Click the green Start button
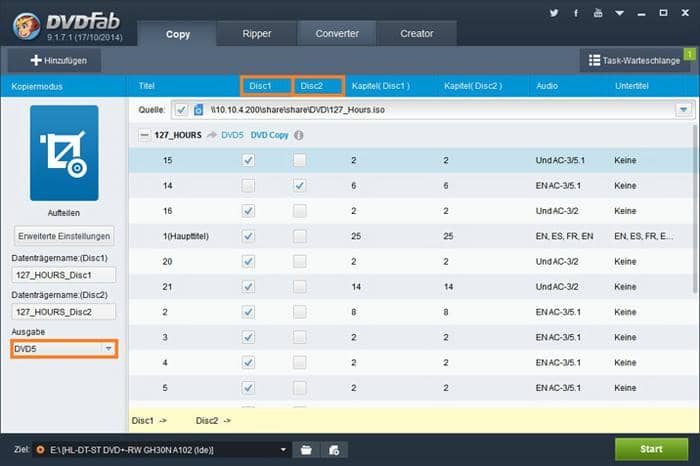Viewport: 700px width, 466px height. click(x=651, y=449)
